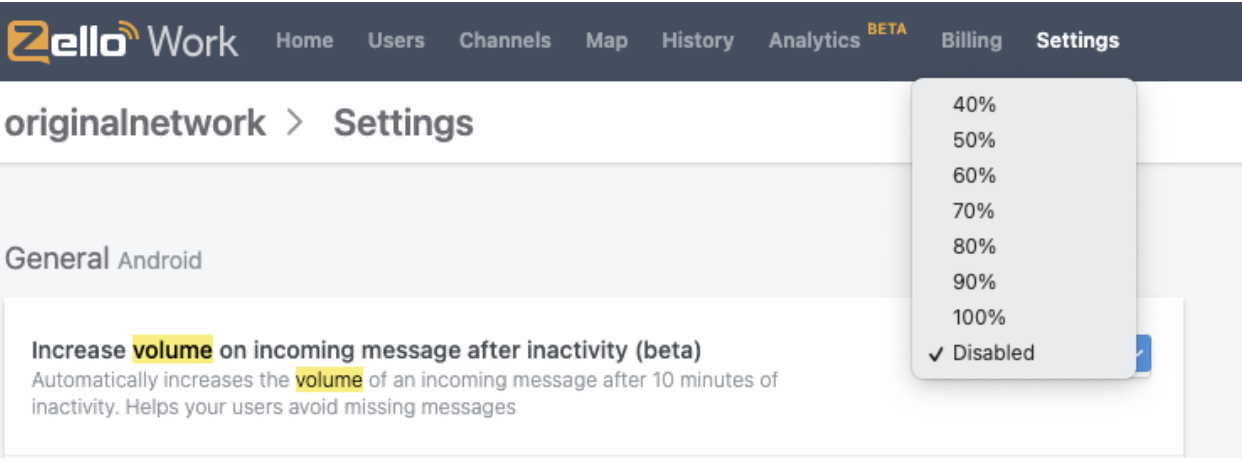
Task: Select 40% volume option
Action: (x=1024, y=105)
